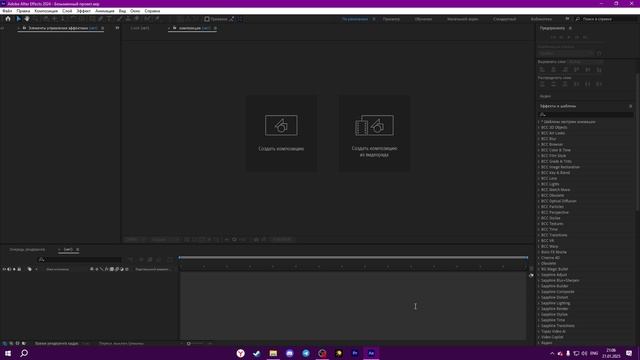The width and height of the screenshot is (640, 360).
Task: Open the Слой menu
Action: (x=67, y=11)
